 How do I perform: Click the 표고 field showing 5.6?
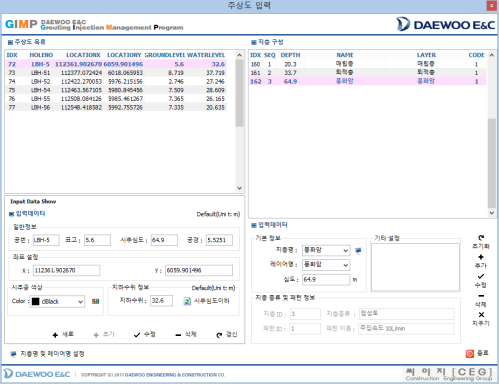(97, 240)
